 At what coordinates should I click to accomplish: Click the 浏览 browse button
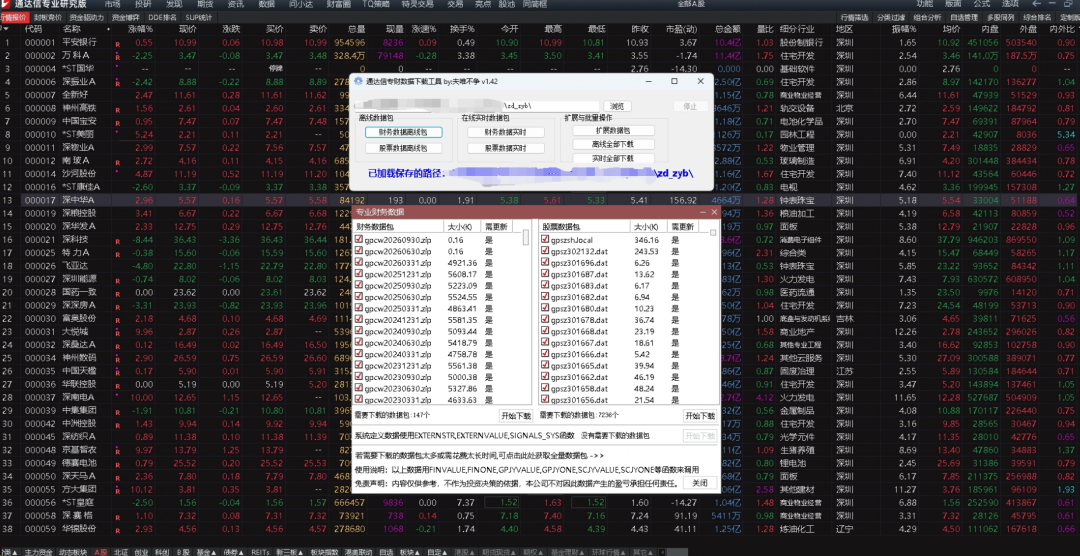click(617, 106)
